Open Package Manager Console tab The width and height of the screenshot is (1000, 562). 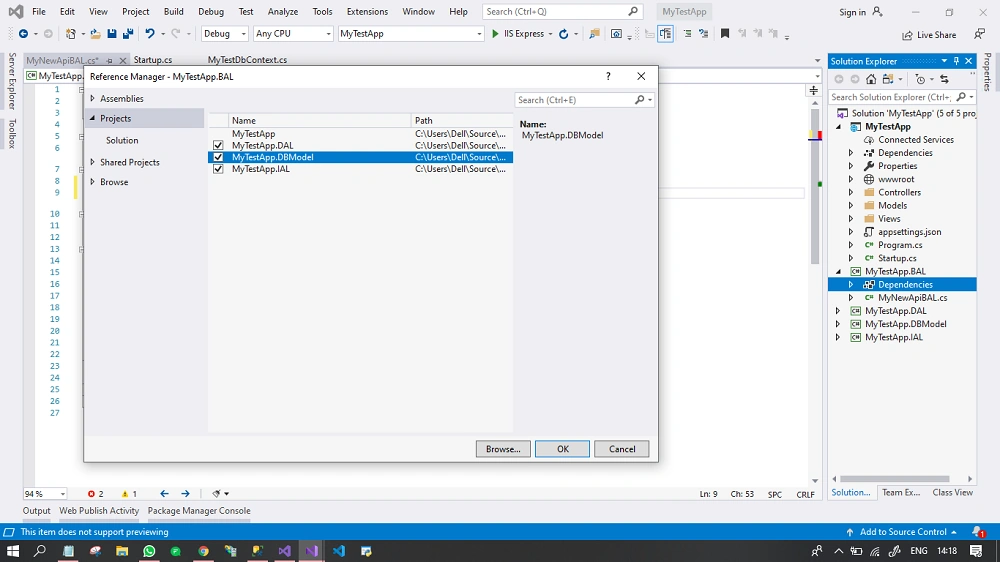(x=199, y=511)
